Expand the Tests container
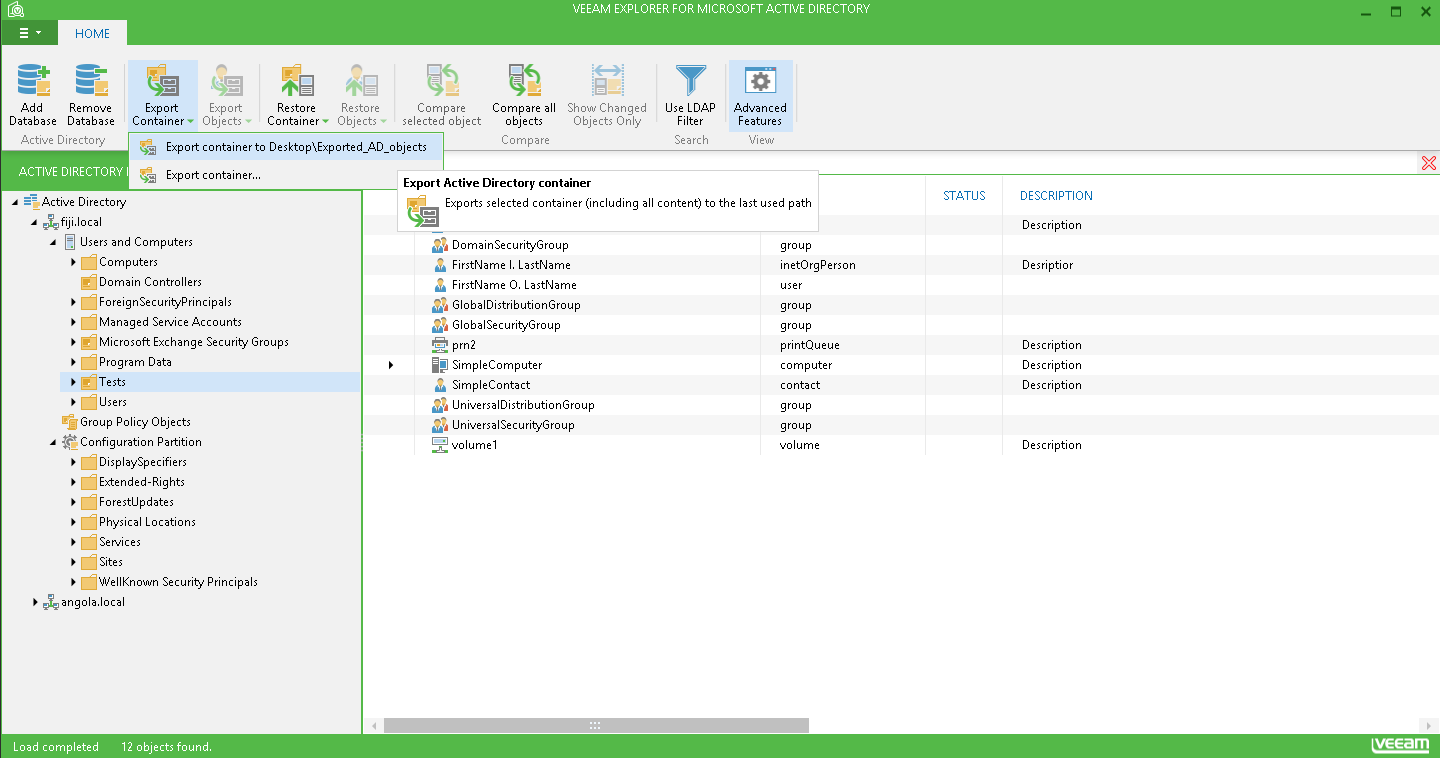Viewport: 1440px width, 758px height. coord(73,382)
